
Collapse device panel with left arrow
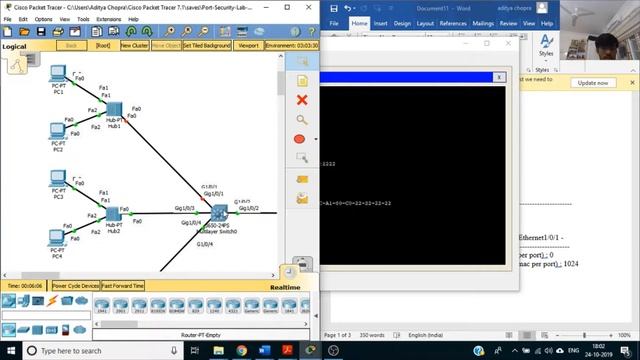coord(316,316)
